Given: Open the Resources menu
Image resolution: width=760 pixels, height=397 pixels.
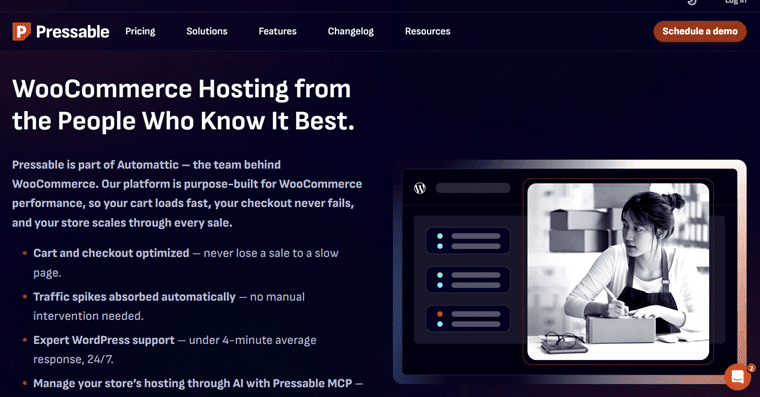Looking at the screenshot, I should click(428, 32).
